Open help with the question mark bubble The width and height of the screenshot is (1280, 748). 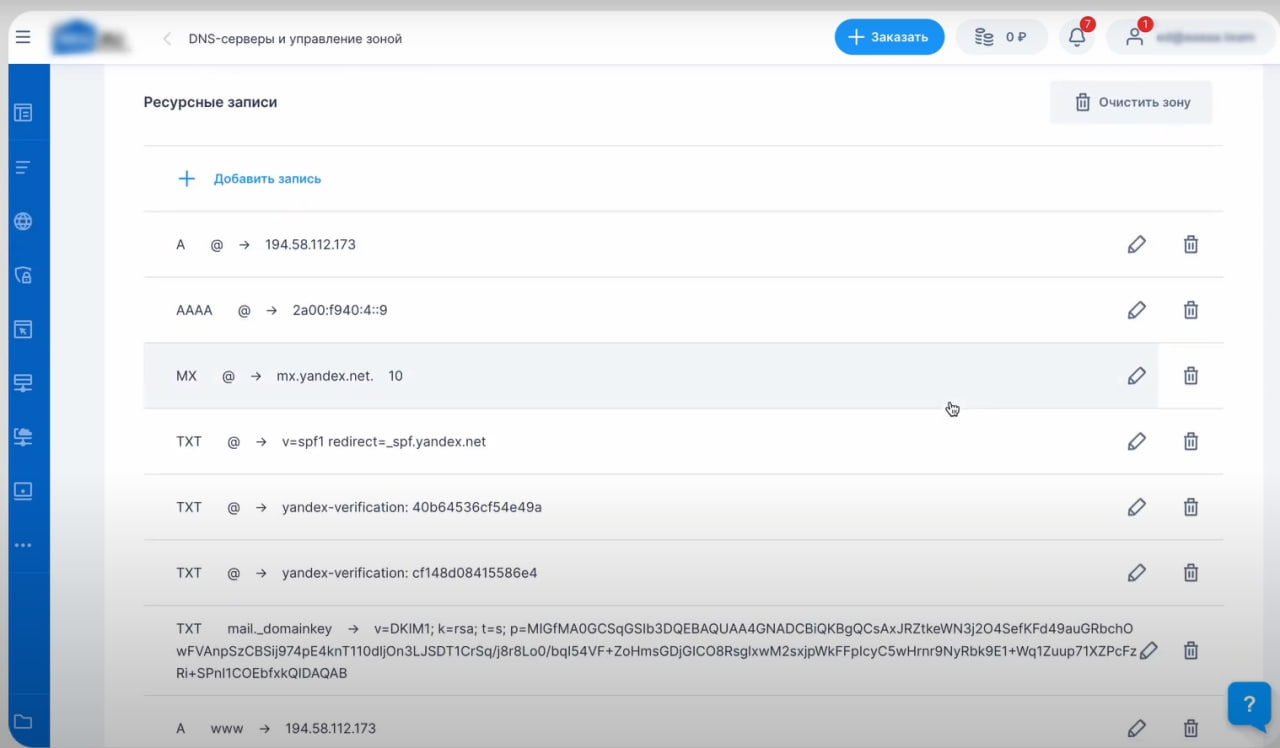[1249, 705]
